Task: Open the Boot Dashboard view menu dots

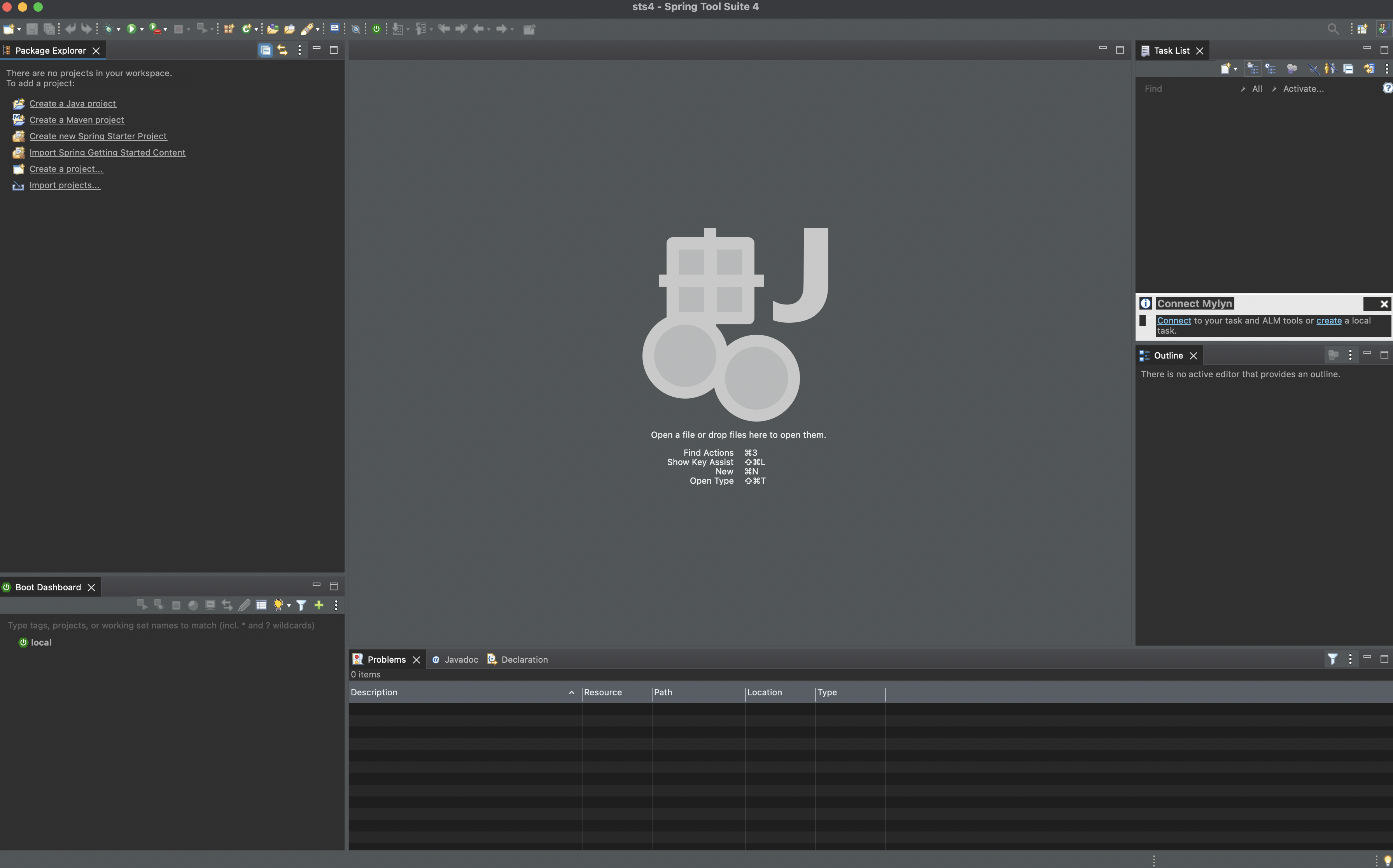Action: point(336,605)
